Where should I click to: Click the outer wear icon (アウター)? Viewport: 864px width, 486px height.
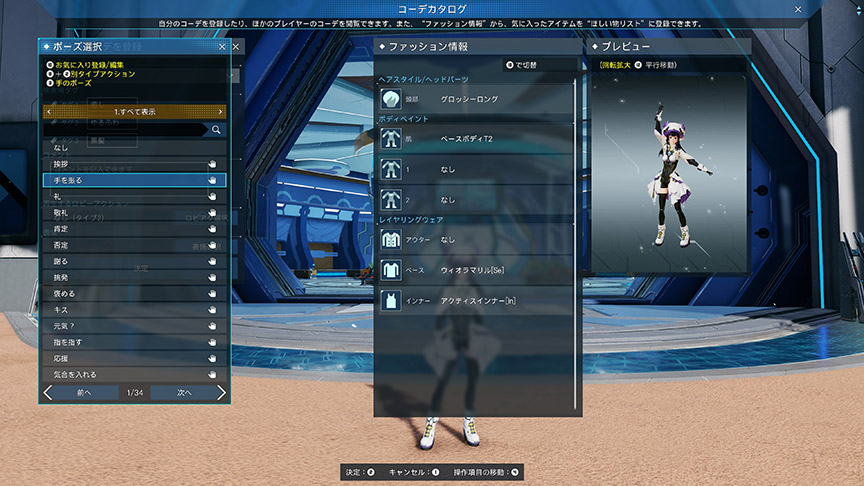391,239
